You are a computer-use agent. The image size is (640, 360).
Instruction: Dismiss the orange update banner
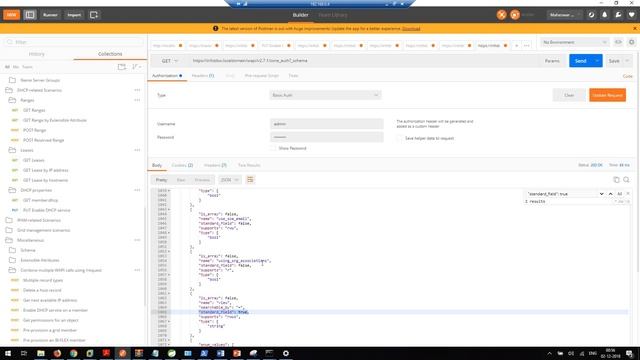635,29
